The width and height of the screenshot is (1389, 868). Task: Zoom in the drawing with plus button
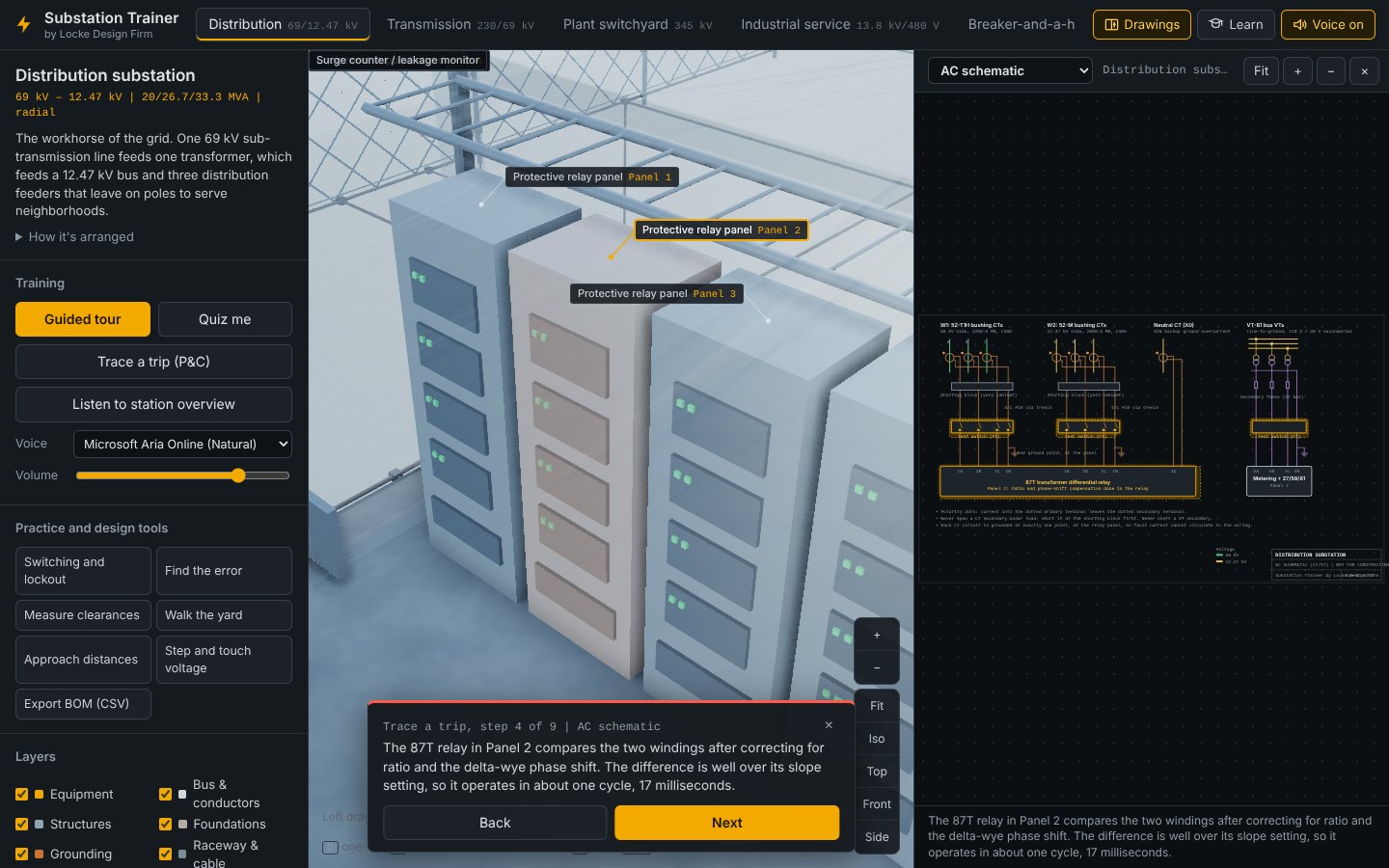point(1297,71)
